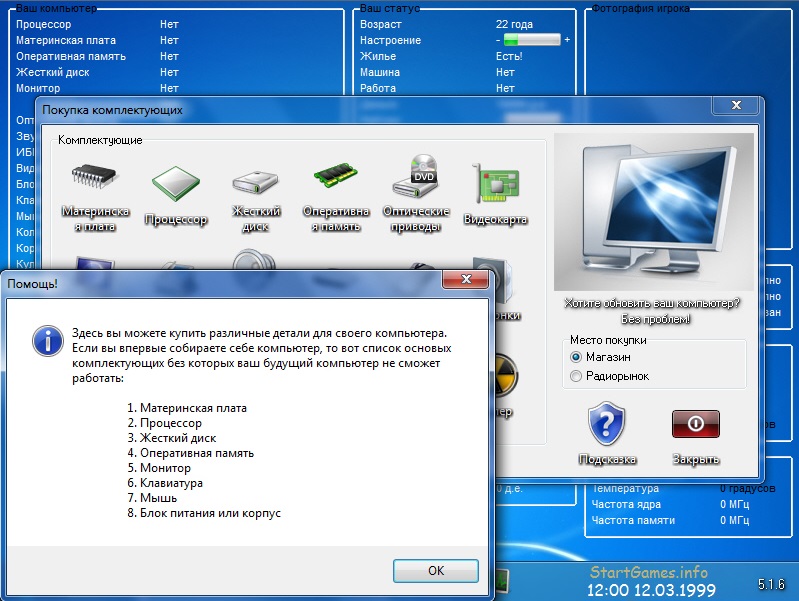
Task: Open the StartGames.info link
Action: tap(649, 573)
